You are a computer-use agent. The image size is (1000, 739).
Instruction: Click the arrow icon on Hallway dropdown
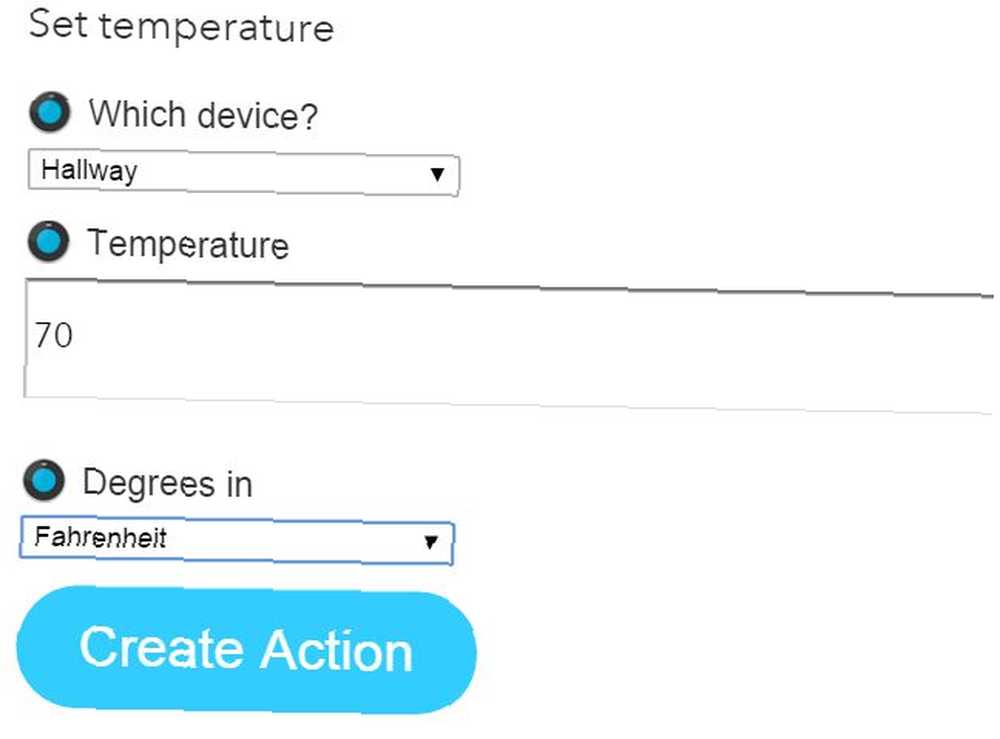437,174
